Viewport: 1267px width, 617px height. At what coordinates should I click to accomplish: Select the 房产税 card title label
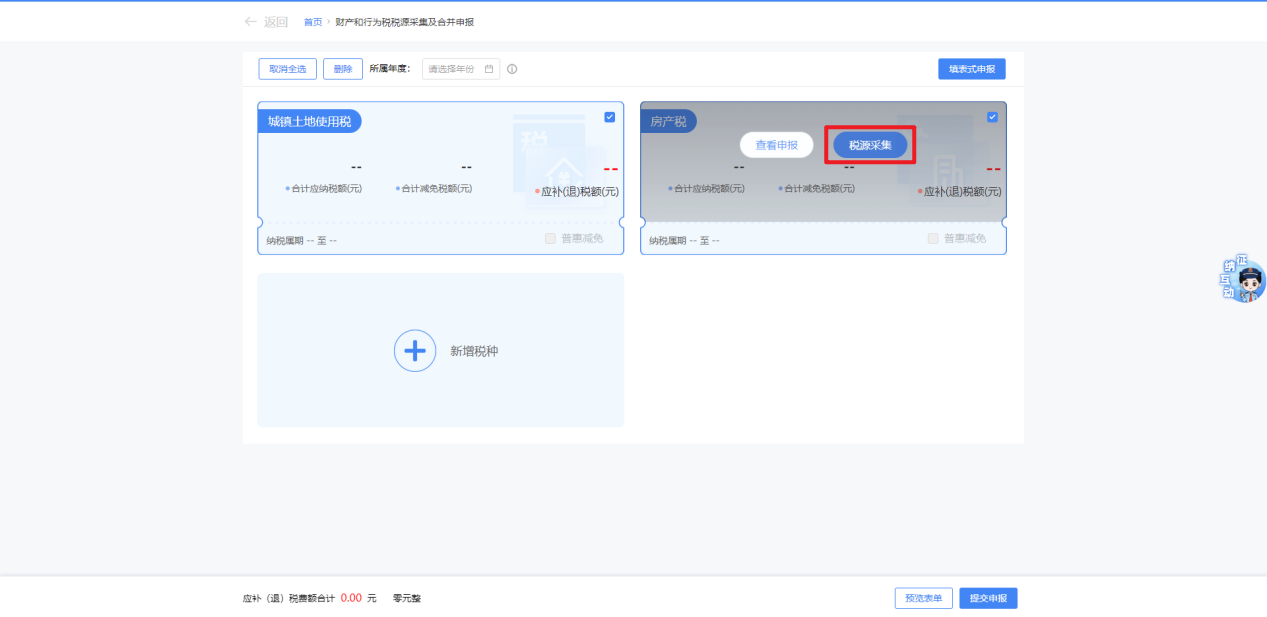[x=668, y=121]
